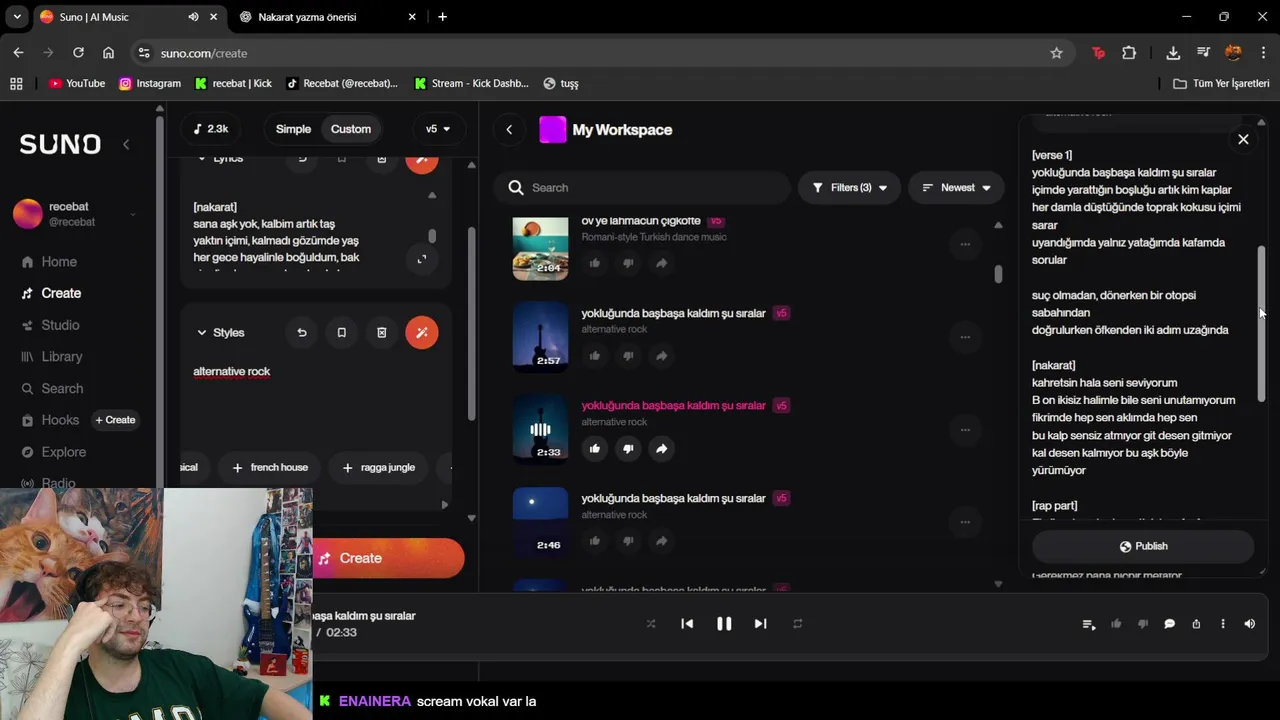Dislike the 2:46 alternative rock song
This screenshot has width=1280, height=720.
628,541
